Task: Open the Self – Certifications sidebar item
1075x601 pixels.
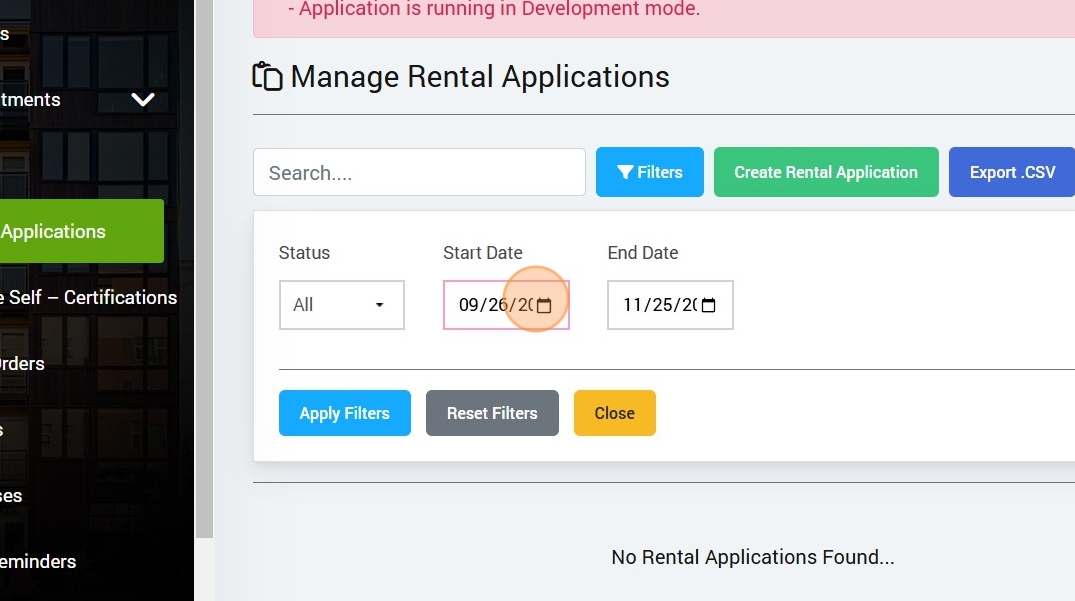Action: (89, 297)
